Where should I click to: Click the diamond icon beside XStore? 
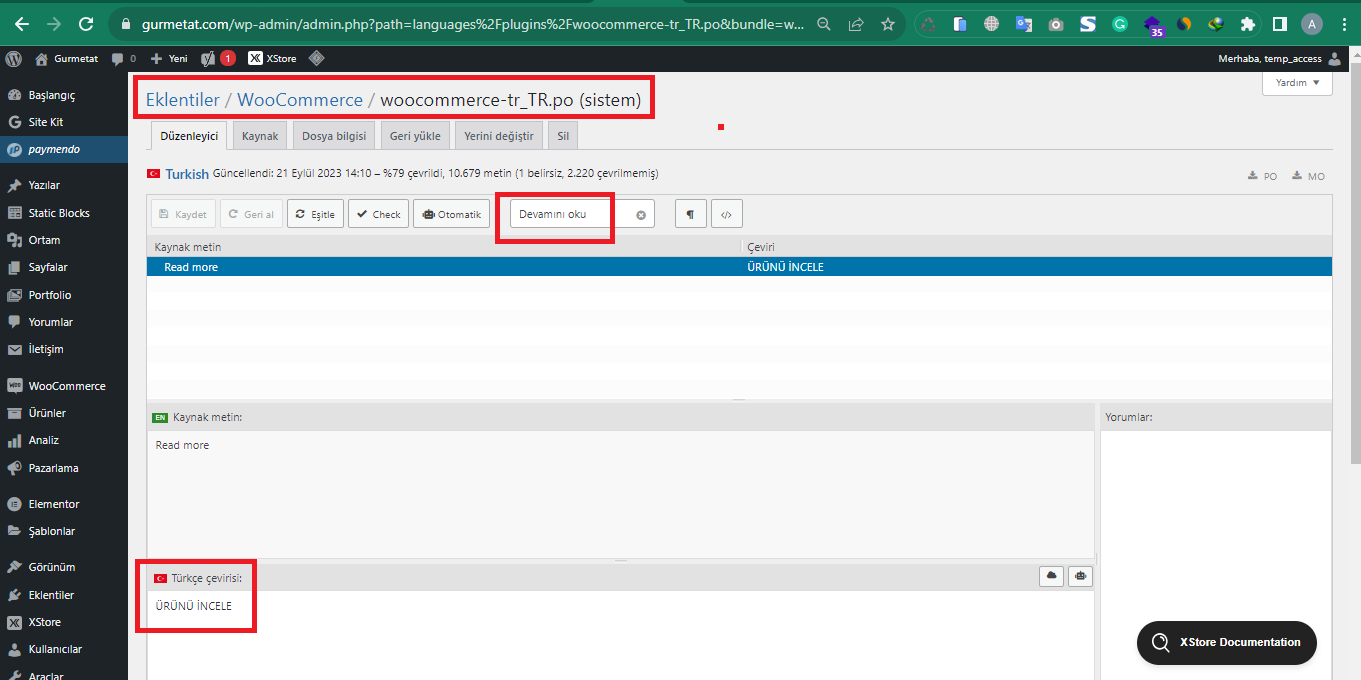(x=316, y=59)
